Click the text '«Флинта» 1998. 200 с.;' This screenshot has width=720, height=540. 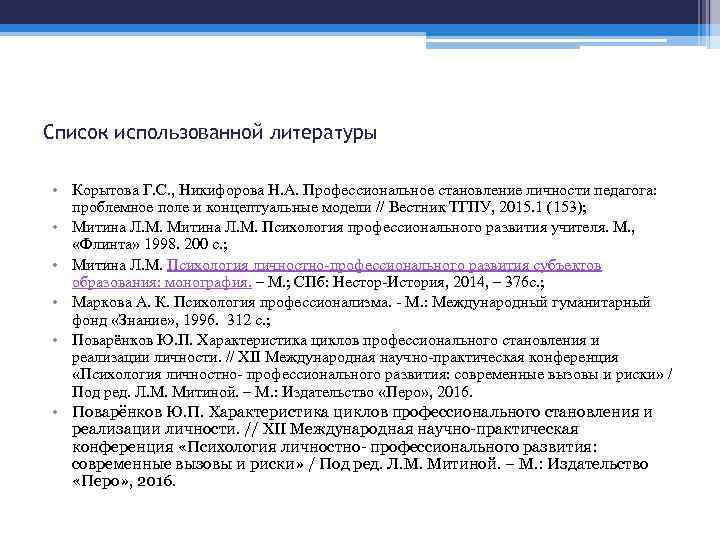pos(150,244)
